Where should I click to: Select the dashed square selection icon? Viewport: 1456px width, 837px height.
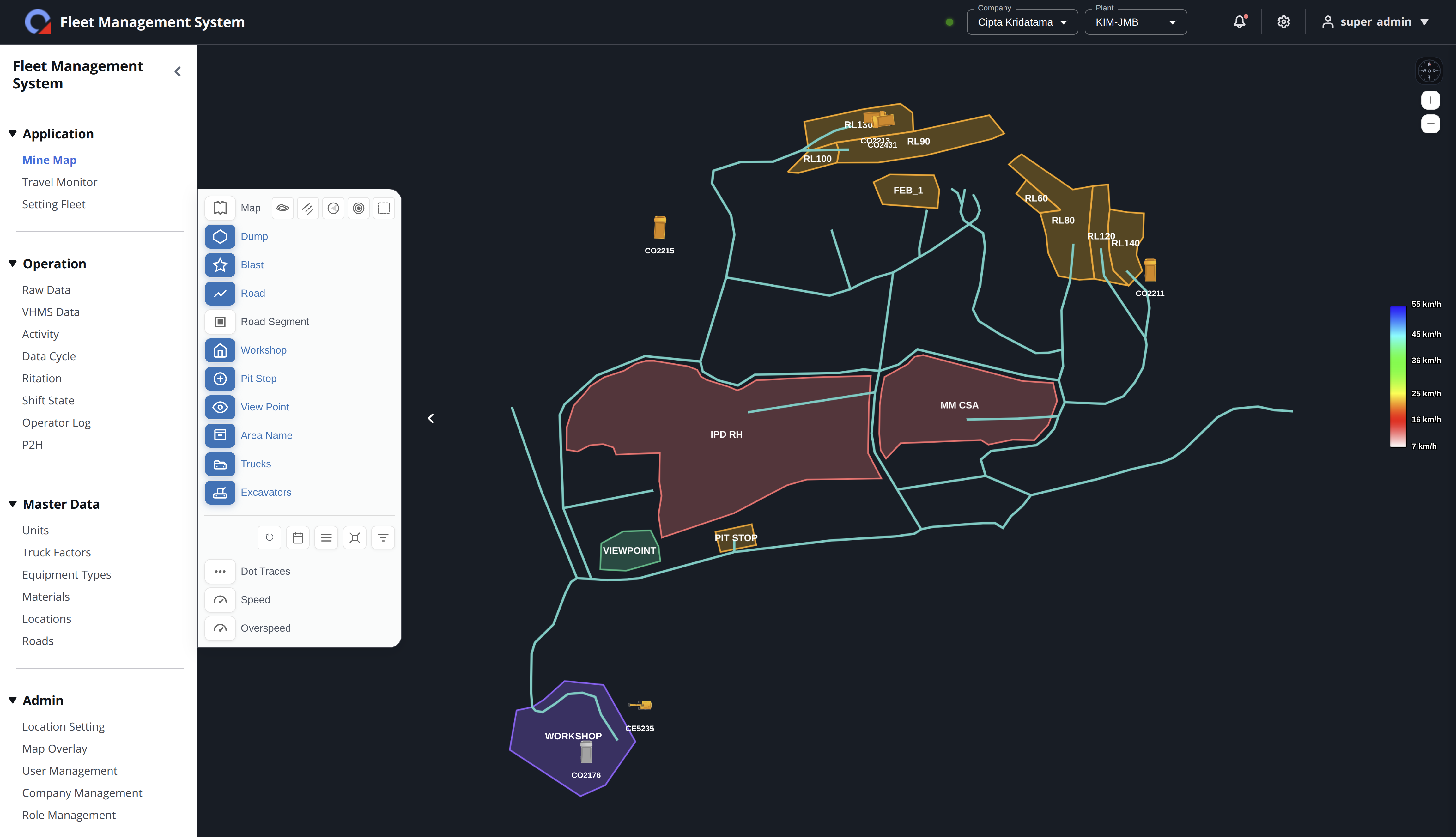click(x=383, y=208)
